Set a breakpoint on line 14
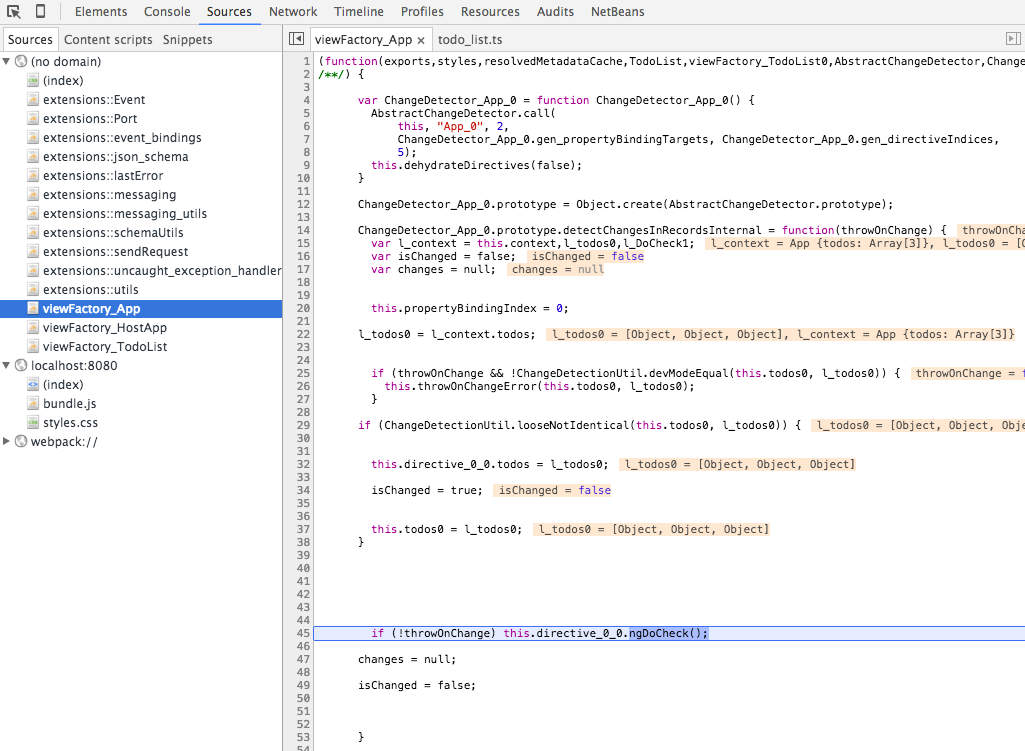The height and width of the screenshot is (751, 1025). pyautogui.click(x=304, y=229)
